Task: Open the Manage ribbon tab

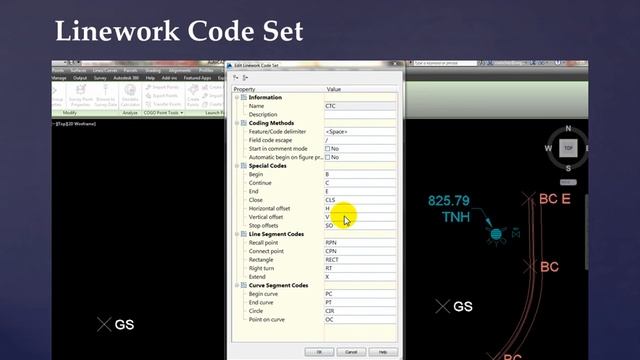Action: (x=59, y=78)
